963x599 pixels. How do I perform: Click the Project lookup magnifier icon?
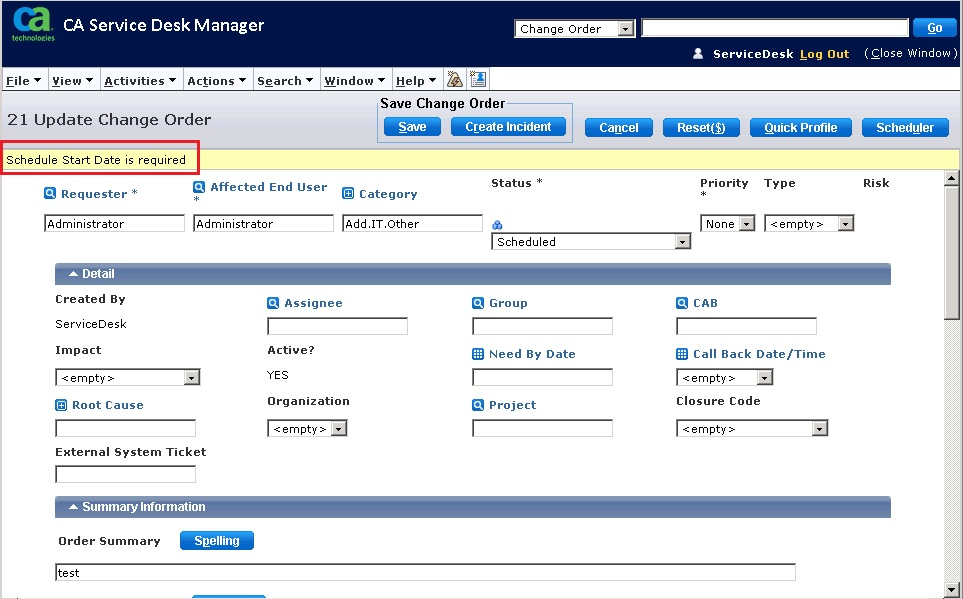tap(478, 405)
